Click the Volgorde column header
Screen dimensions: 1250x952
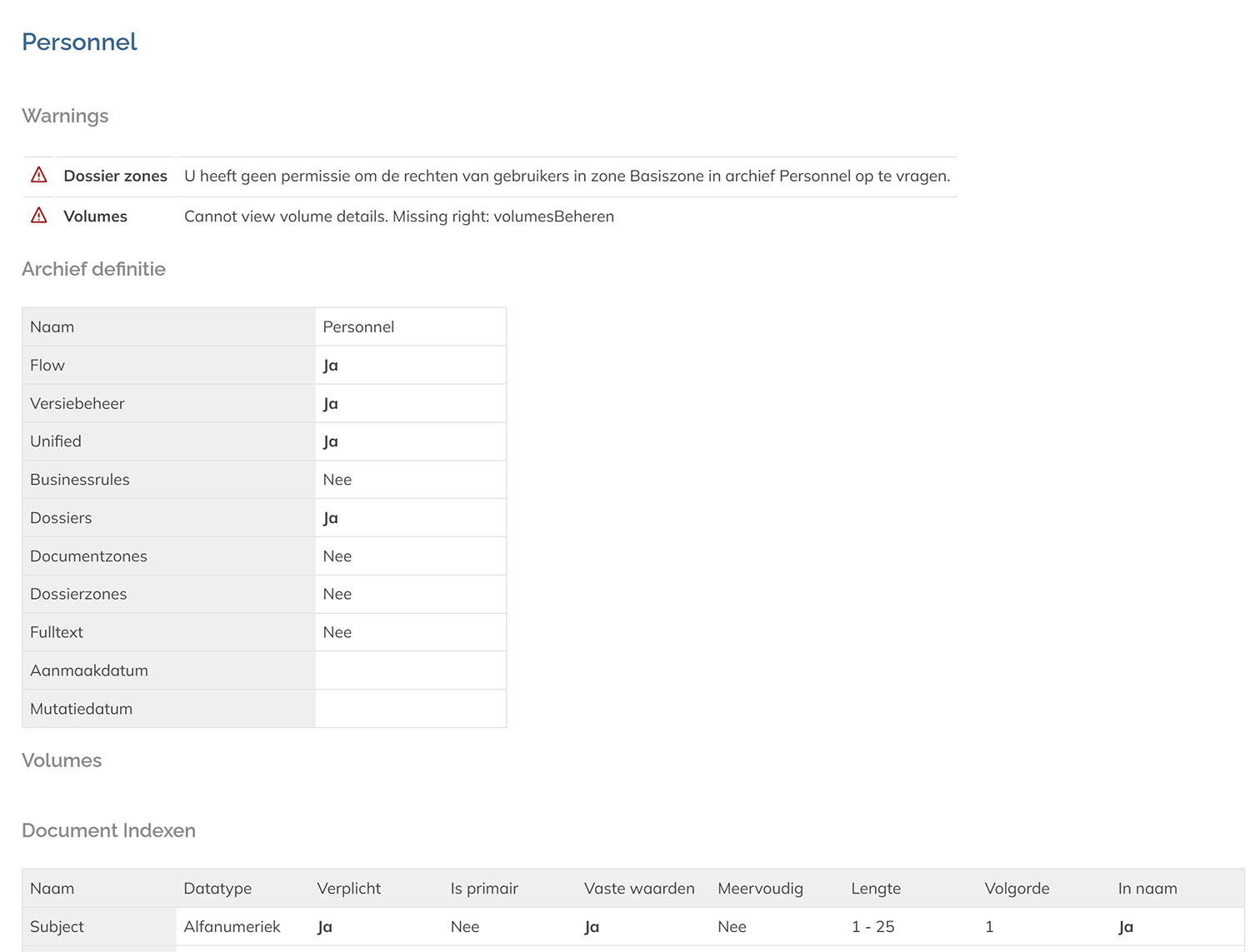click(1017, 889)
